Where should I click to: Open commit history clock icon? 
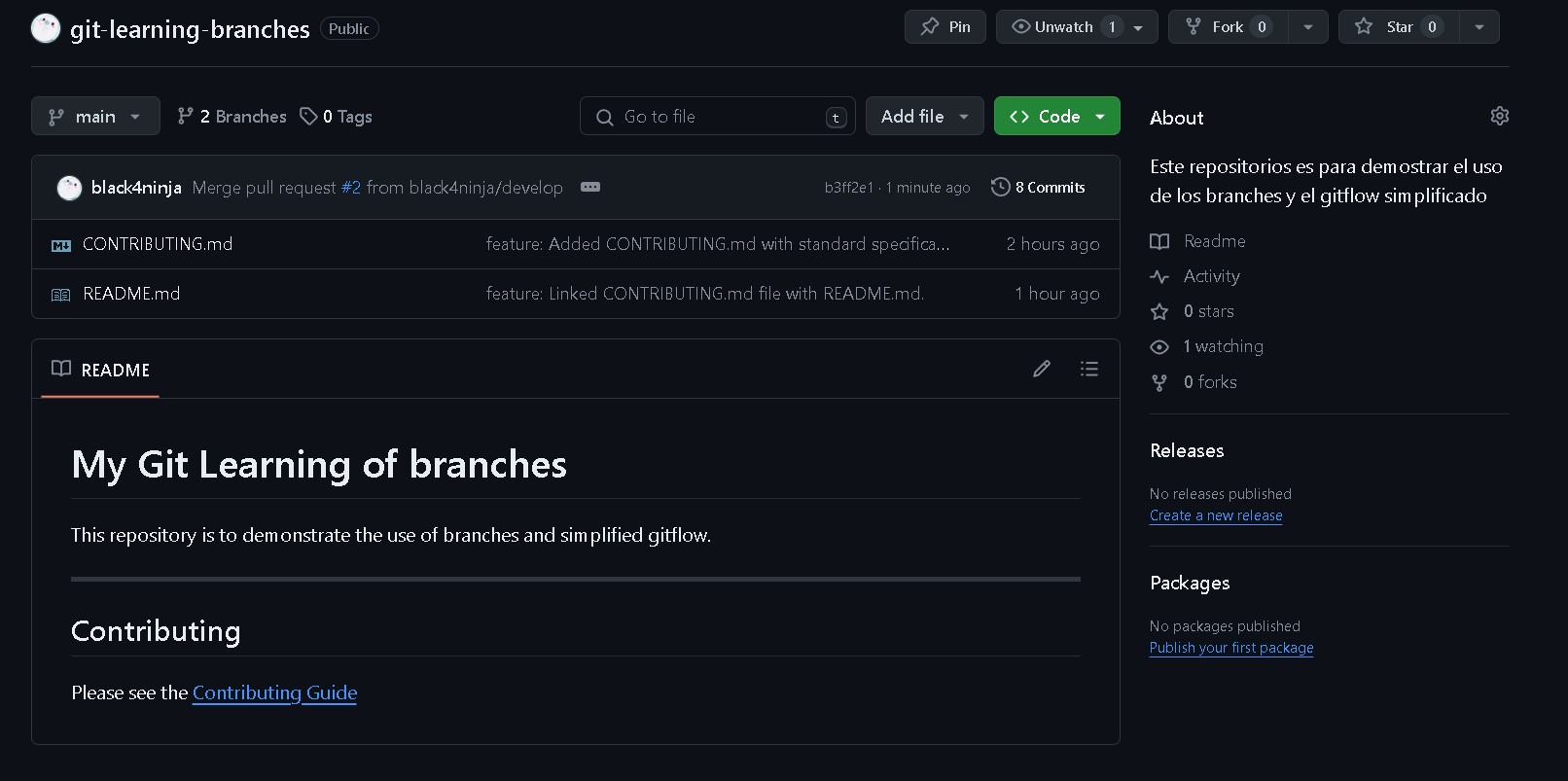[1000, 187]
